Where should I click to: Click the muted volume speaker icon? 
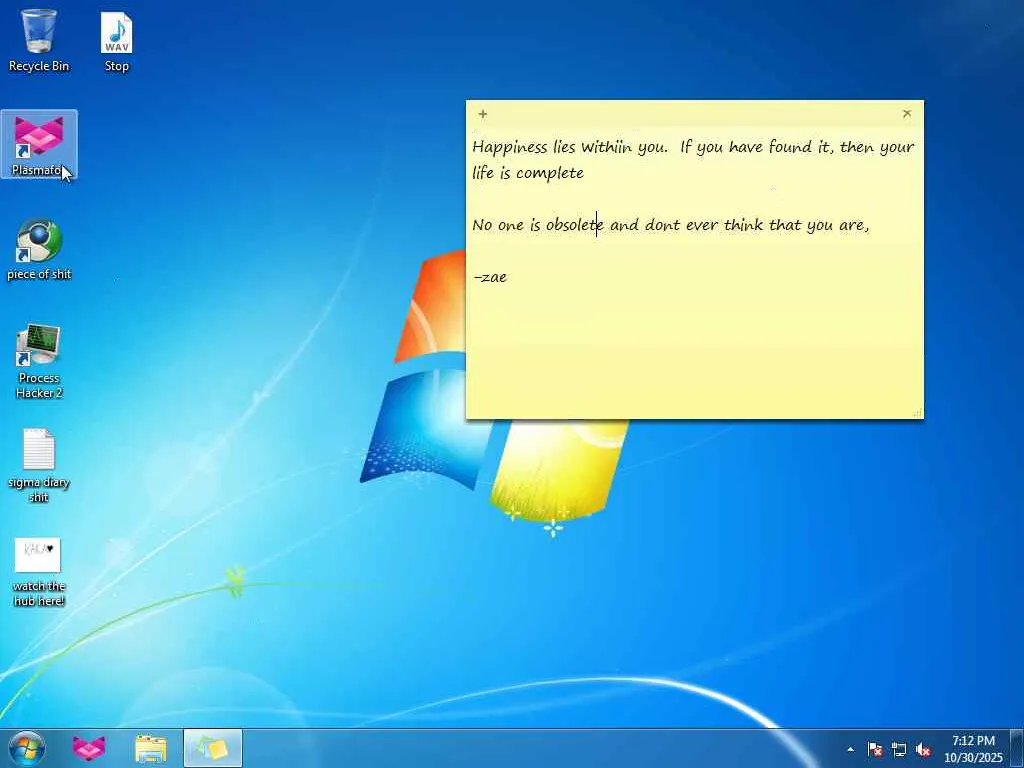[x=923, y=749]
